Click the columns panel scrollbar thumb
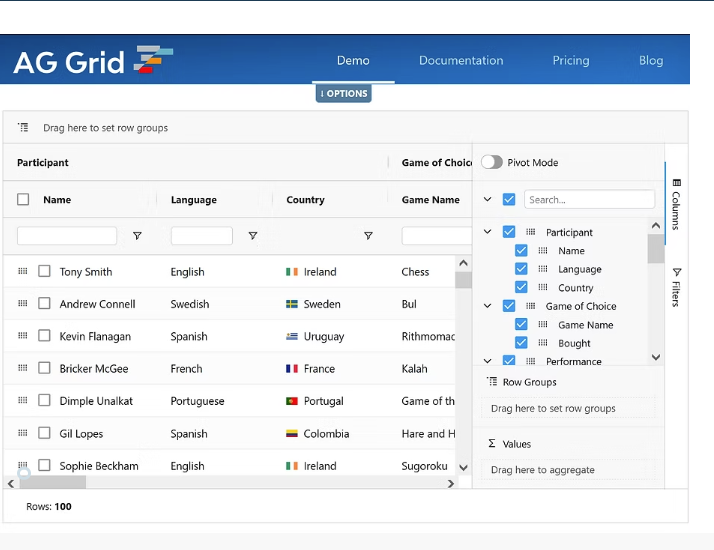 [656, 249]
